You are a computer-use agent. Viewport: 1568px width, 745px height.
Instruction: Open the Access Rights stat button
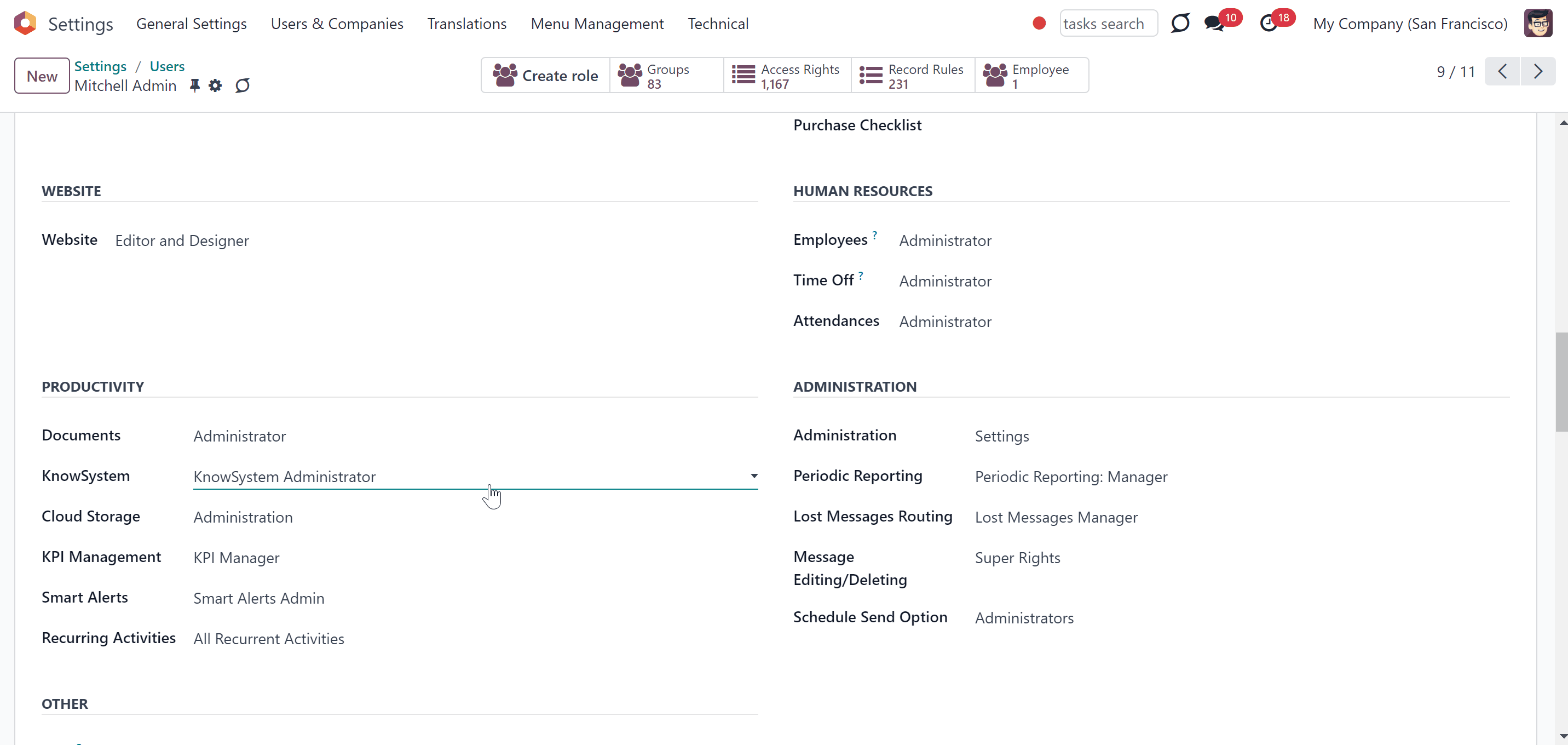pyautogui.click(x=787, y=76)
